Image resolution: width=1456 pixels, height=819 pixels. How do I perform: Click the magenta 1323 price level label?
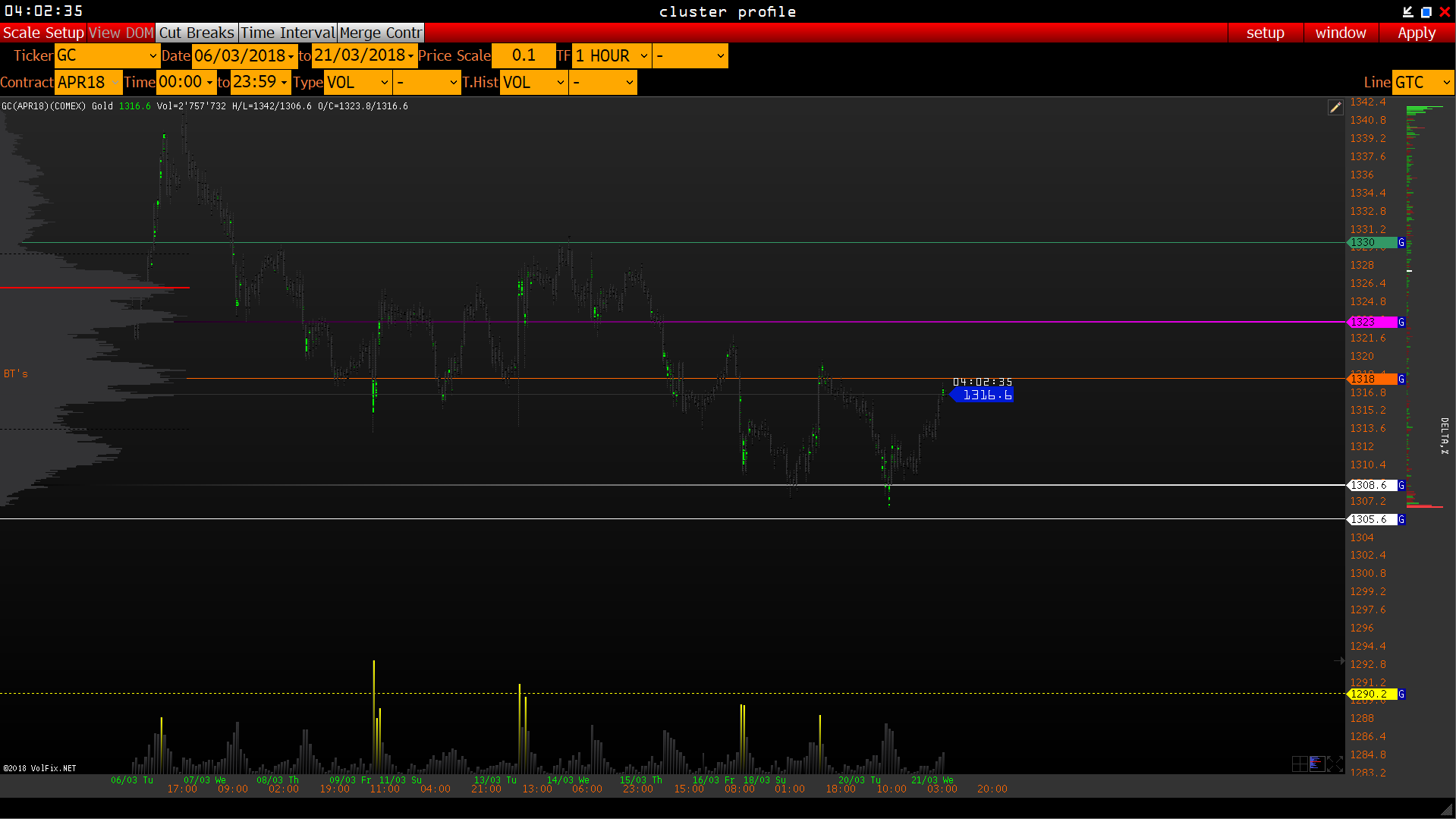pos(1371,323)
